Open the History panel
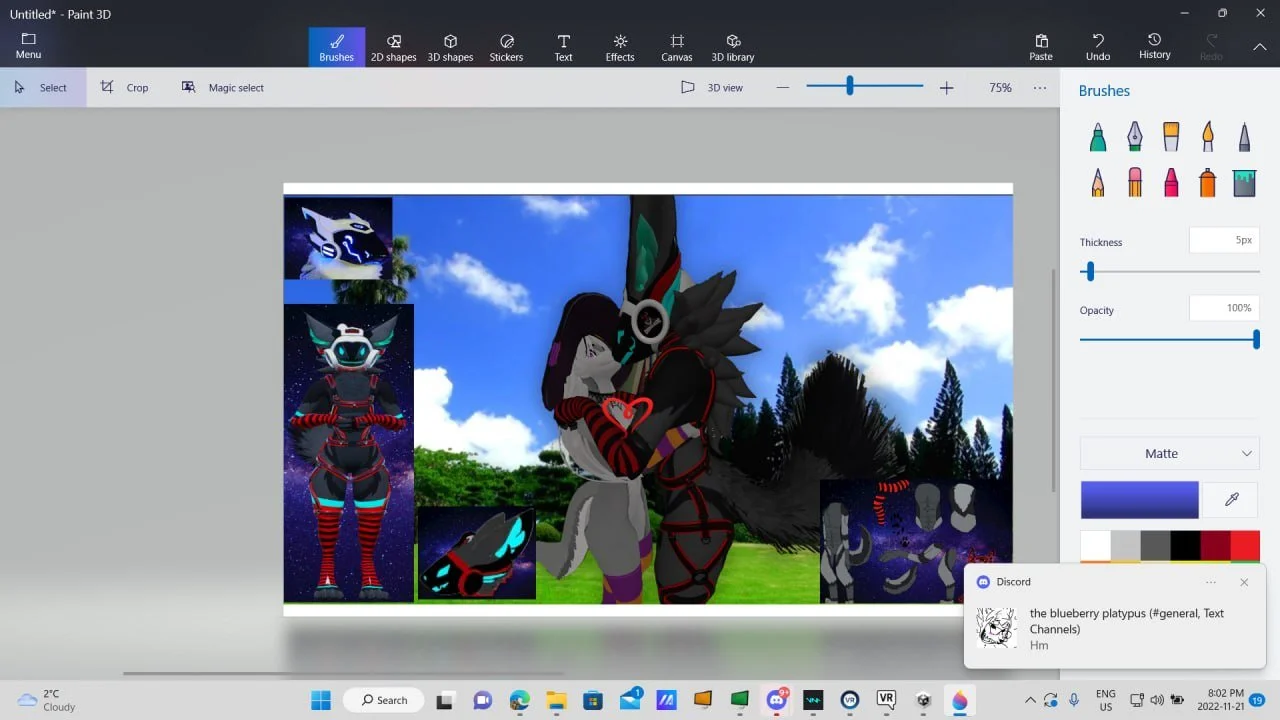Screen dimensions: 1280x720 (x=1154, y=46)
